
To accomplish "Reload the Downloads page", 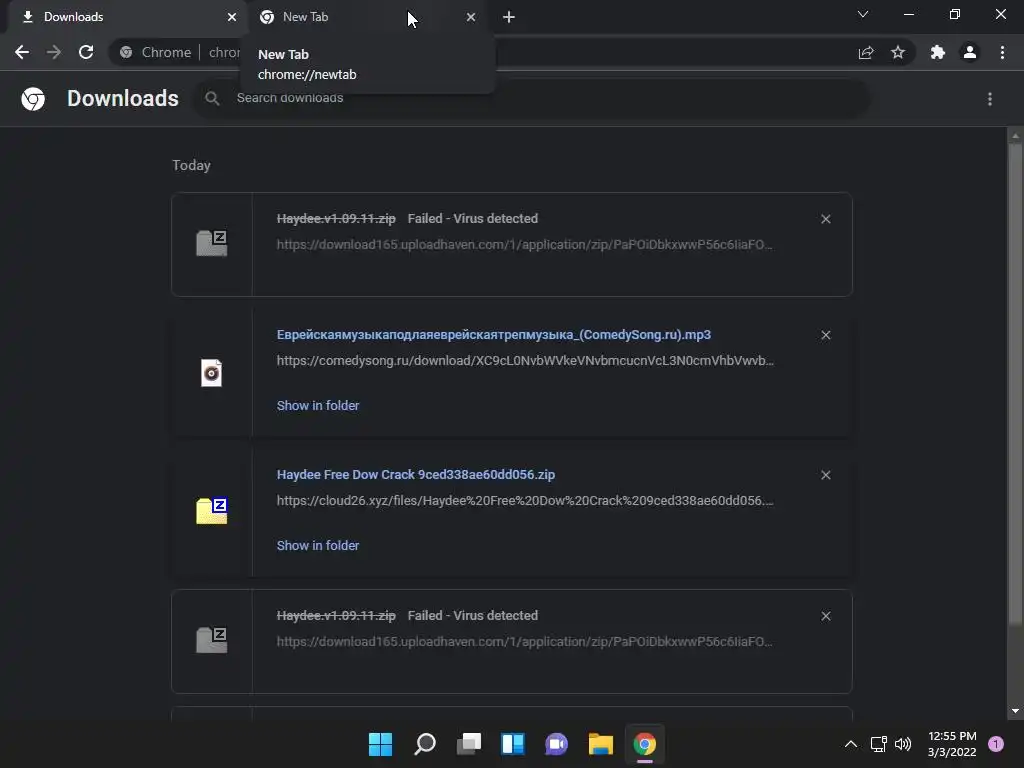I will pyautogui.click(x=86, y=52).
